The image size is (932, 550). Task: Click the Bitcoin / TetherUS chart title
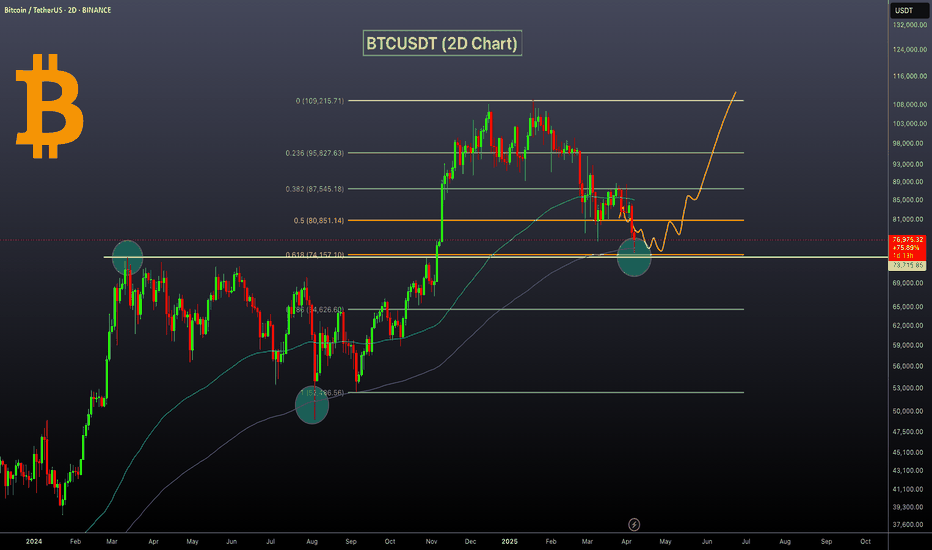click(57, 10)
